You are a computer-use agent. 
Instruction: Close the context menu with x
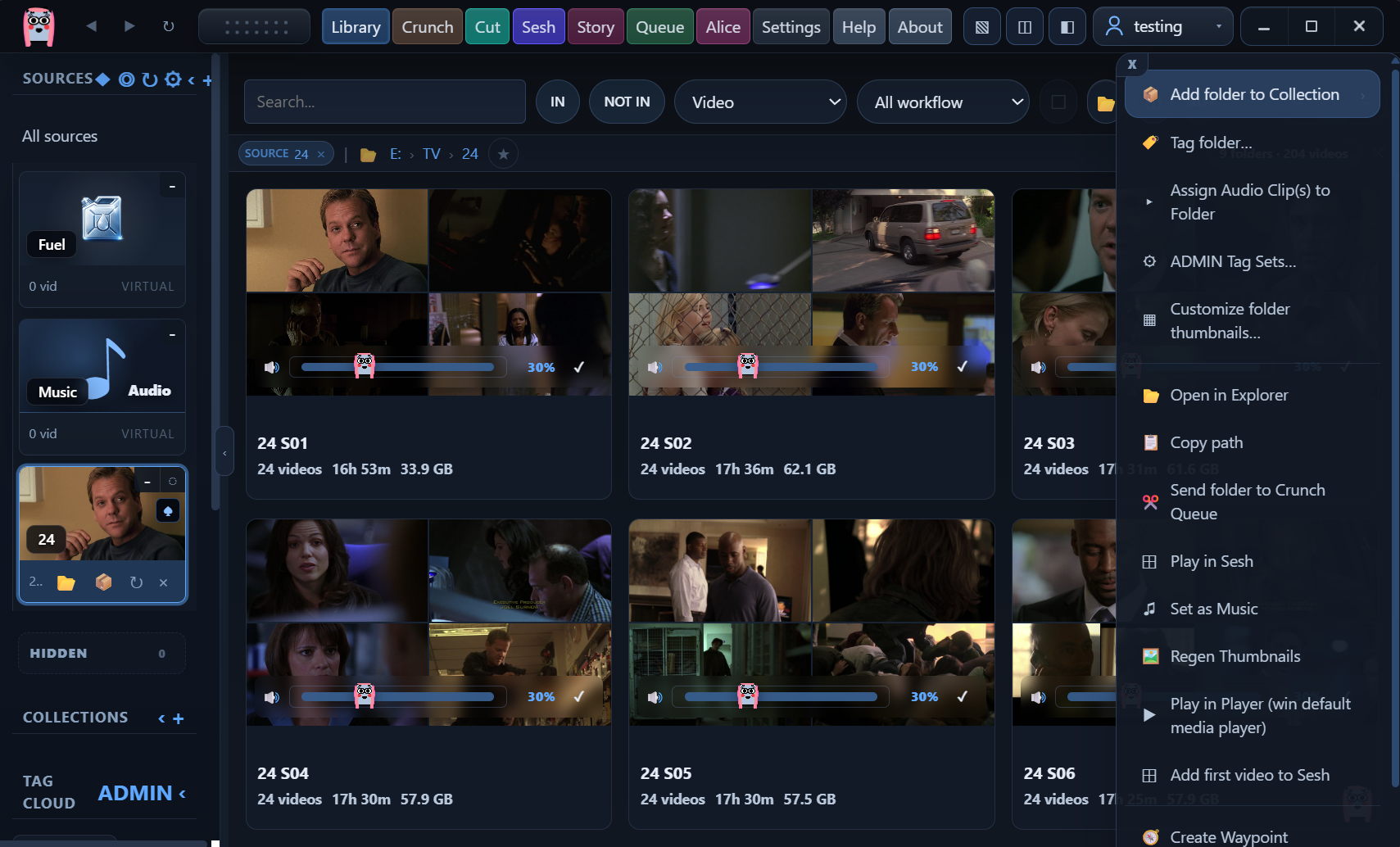pyautogui.click(x=1132, y=64)
